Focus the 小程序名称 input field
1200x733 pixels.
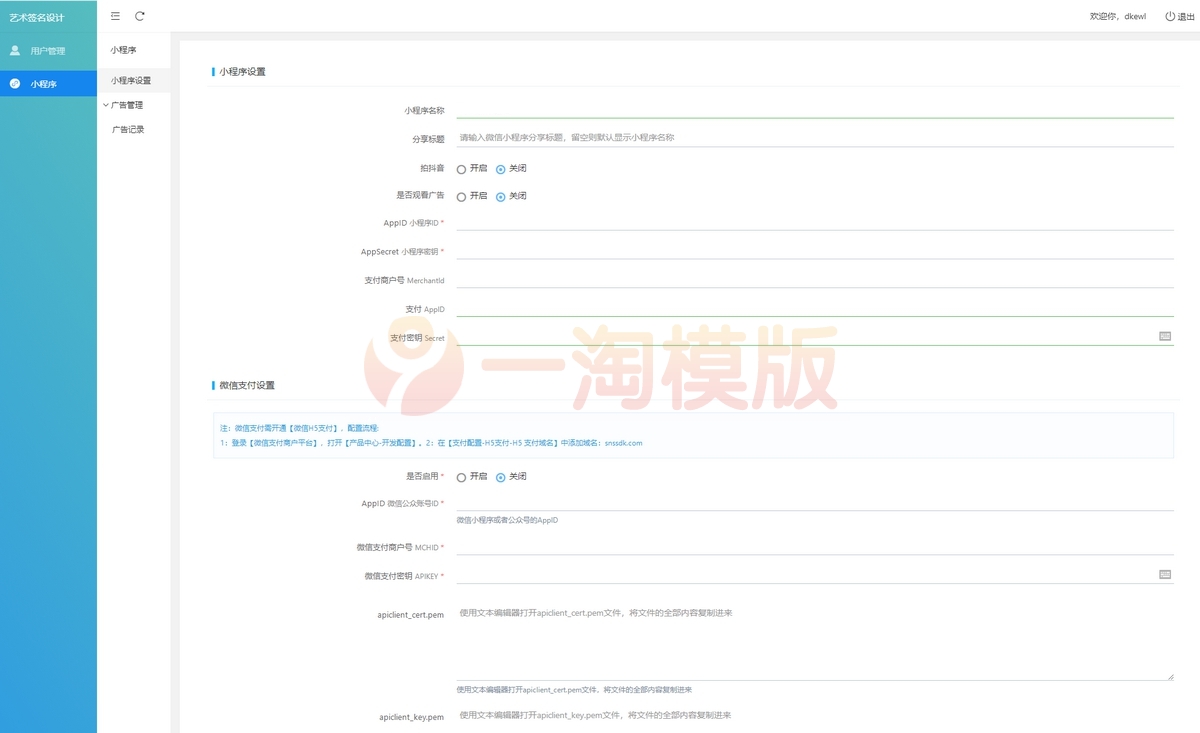click(815, 110)
